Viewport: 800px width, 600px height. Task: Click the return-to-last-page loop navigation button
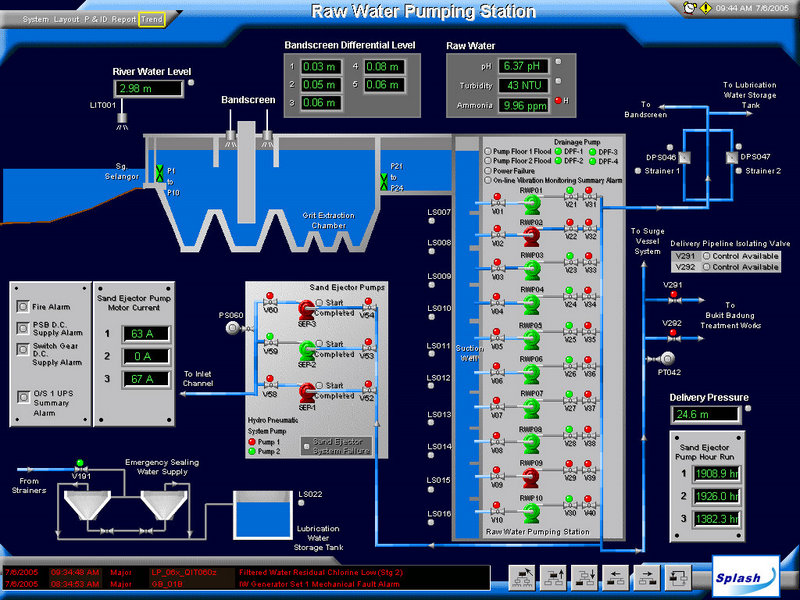coord(679,578)
